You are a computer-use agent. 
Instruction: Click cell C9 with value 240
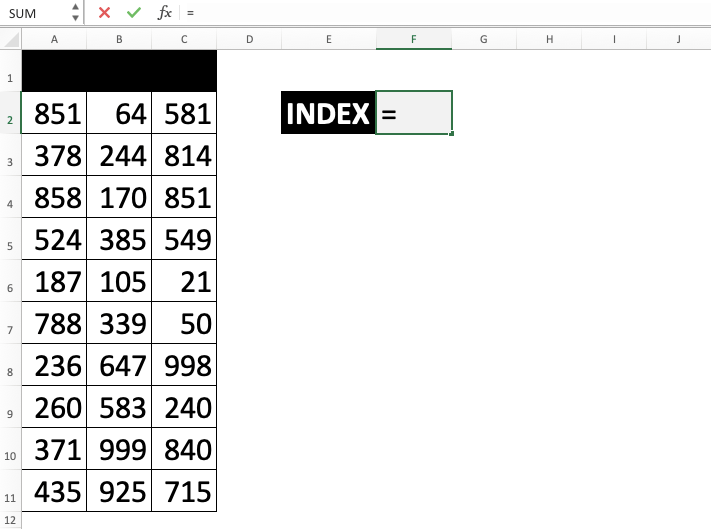(184, 407)
